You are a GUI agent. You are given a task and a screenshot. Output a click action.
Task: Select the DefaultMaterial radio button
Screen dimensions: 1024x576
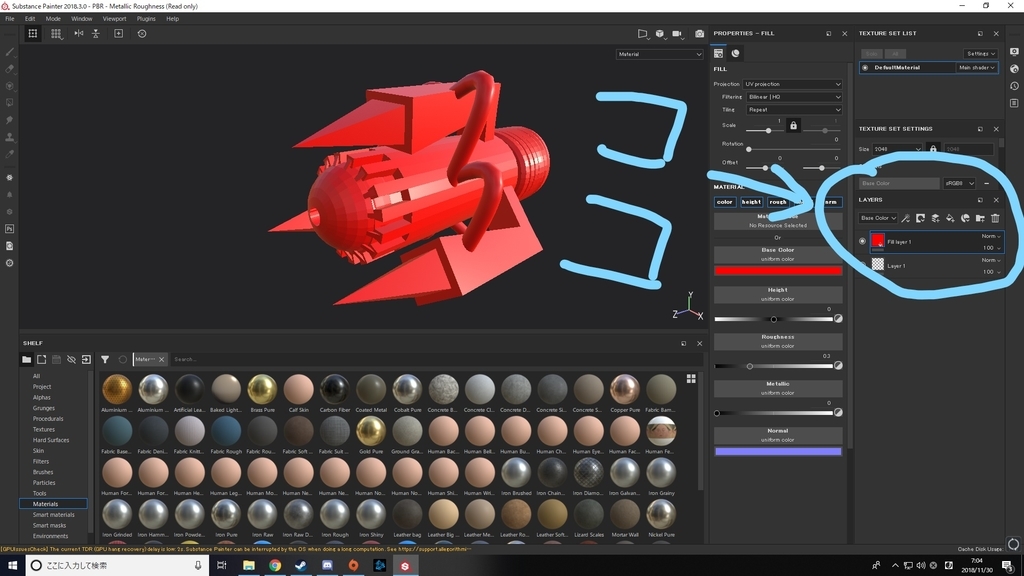click(x=865, y=67)
